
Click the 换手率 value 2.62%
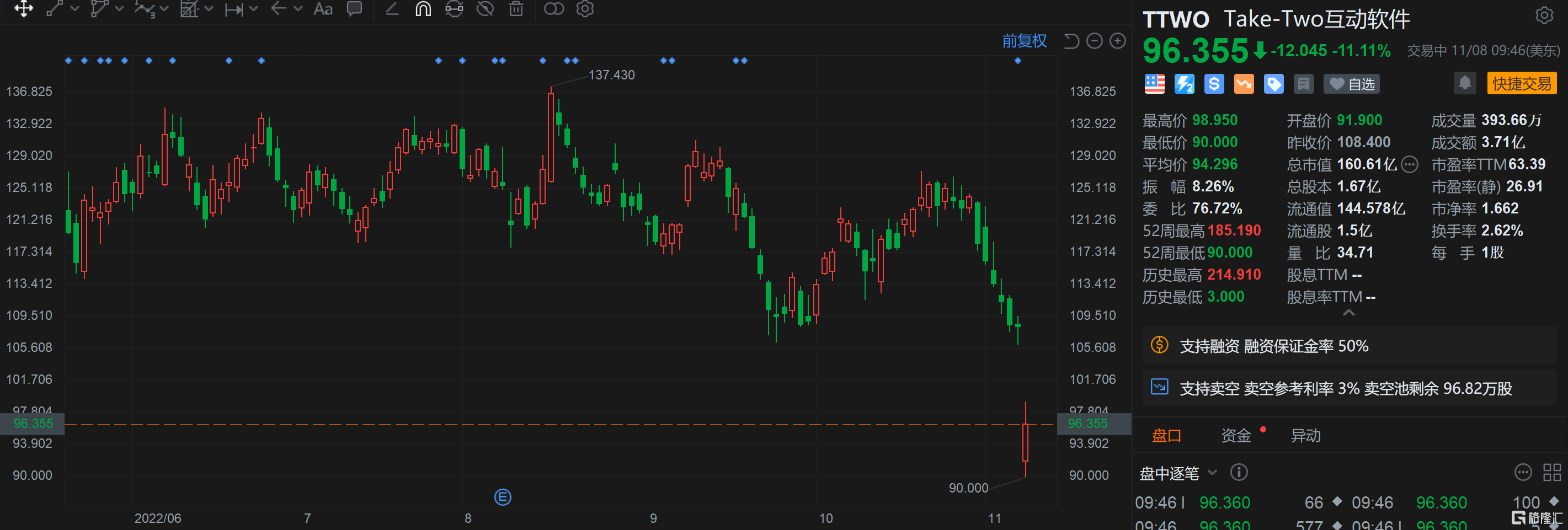pos(1502,231)
